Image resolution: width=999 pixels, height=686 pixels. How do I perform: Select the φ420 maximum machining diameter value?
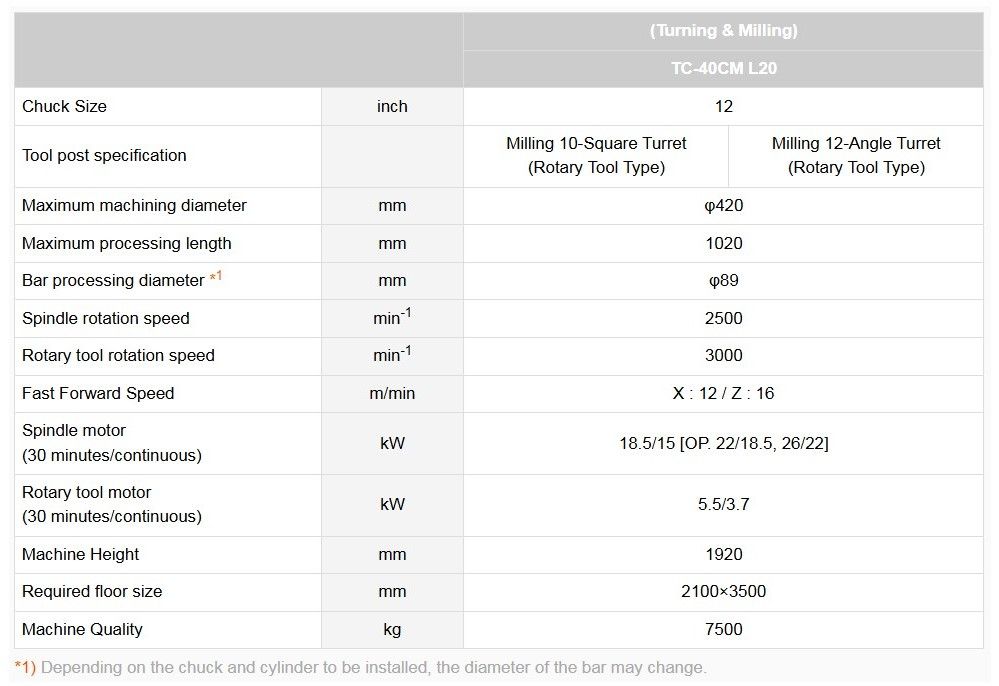(723, 205)
